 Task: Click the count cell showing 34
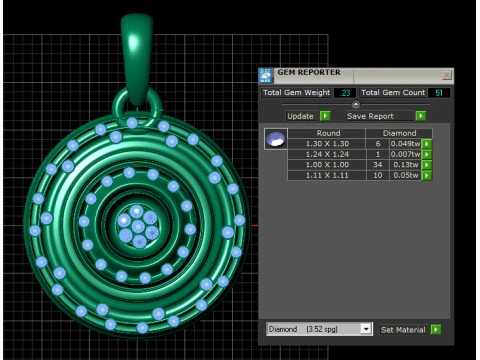pyautogui.click(x=378, y=165)
